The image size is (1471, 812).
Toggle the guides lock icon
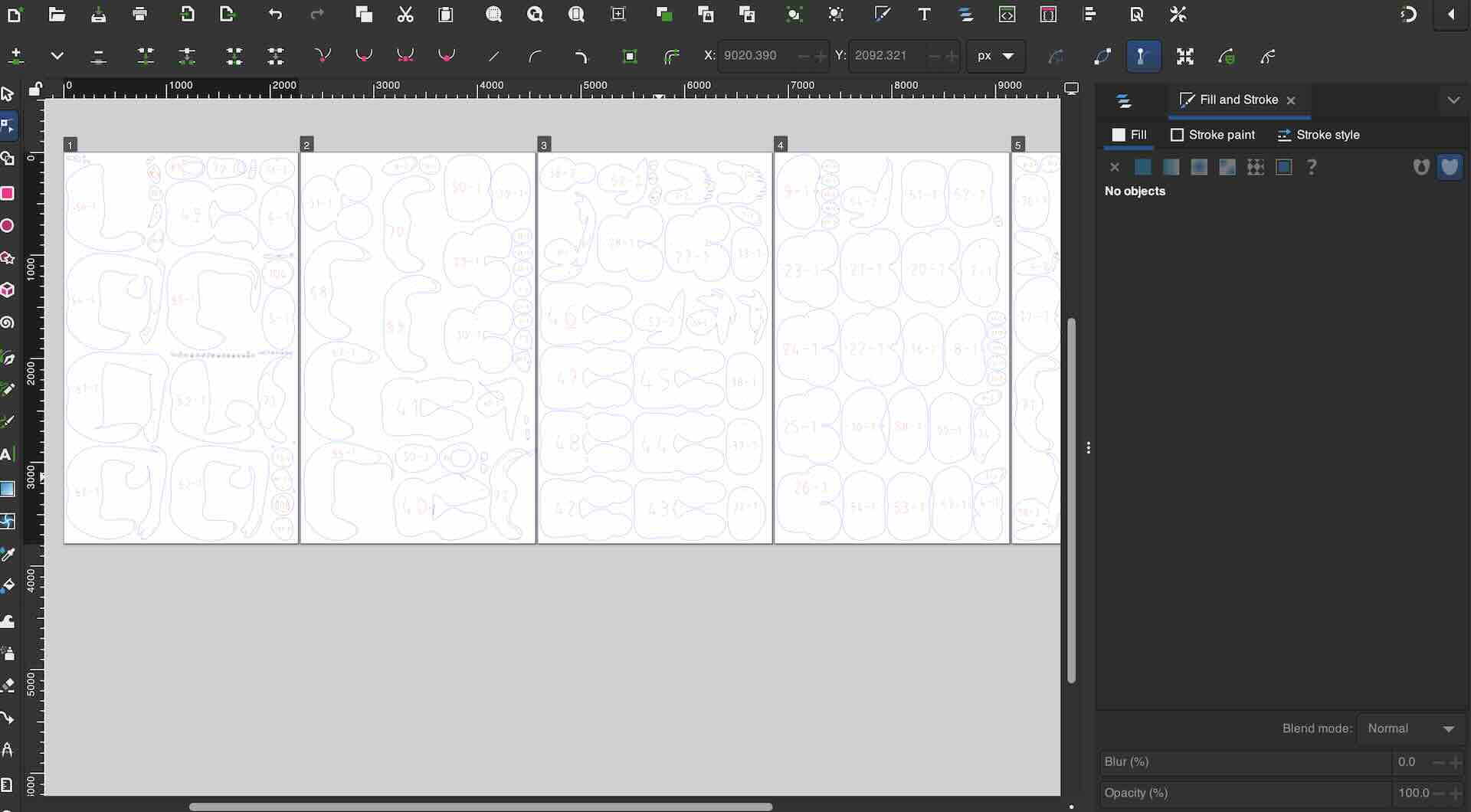pyautogui.click(x=35, y=90)
